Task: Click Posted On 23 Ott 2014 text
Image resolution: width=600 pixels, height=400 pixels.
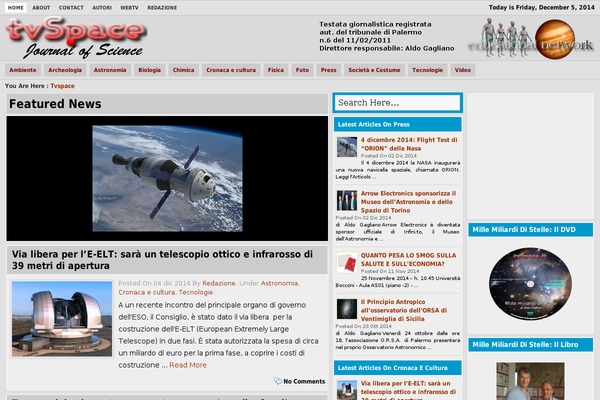Action: tap(364, 326)
